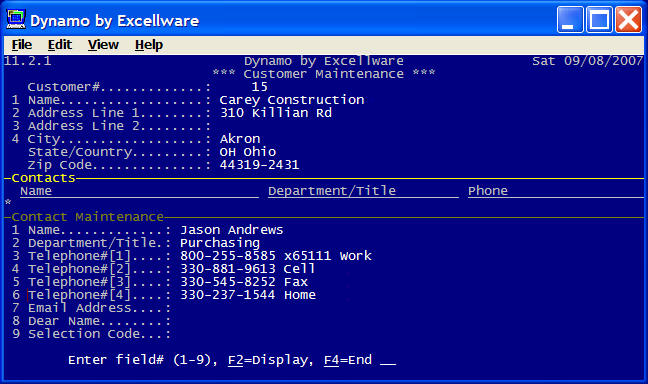Click the Contact Maintenance section heading

(87, 217)
